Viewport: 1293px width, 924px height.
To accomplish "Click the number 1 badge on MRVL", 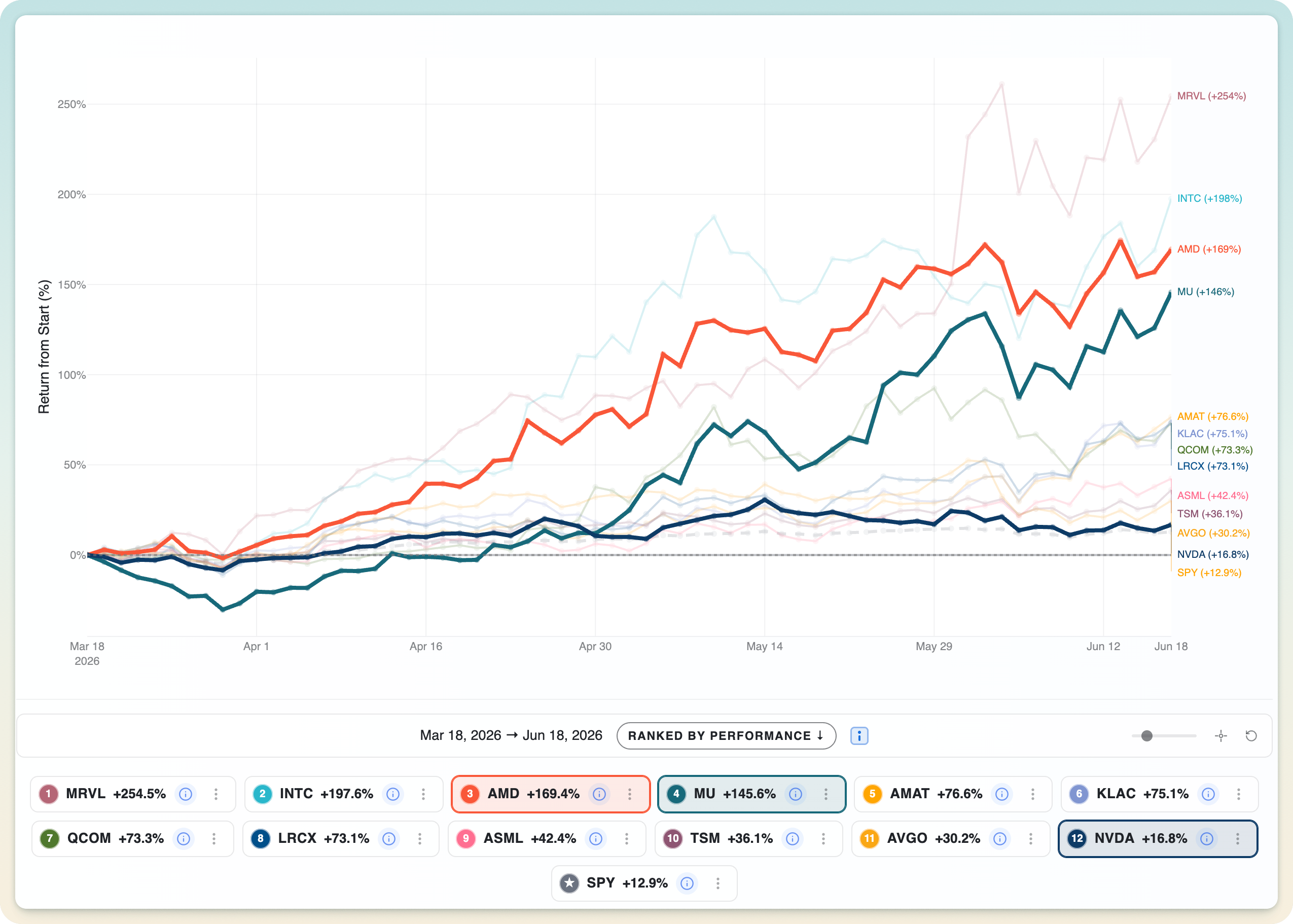I will click(48, 794).
